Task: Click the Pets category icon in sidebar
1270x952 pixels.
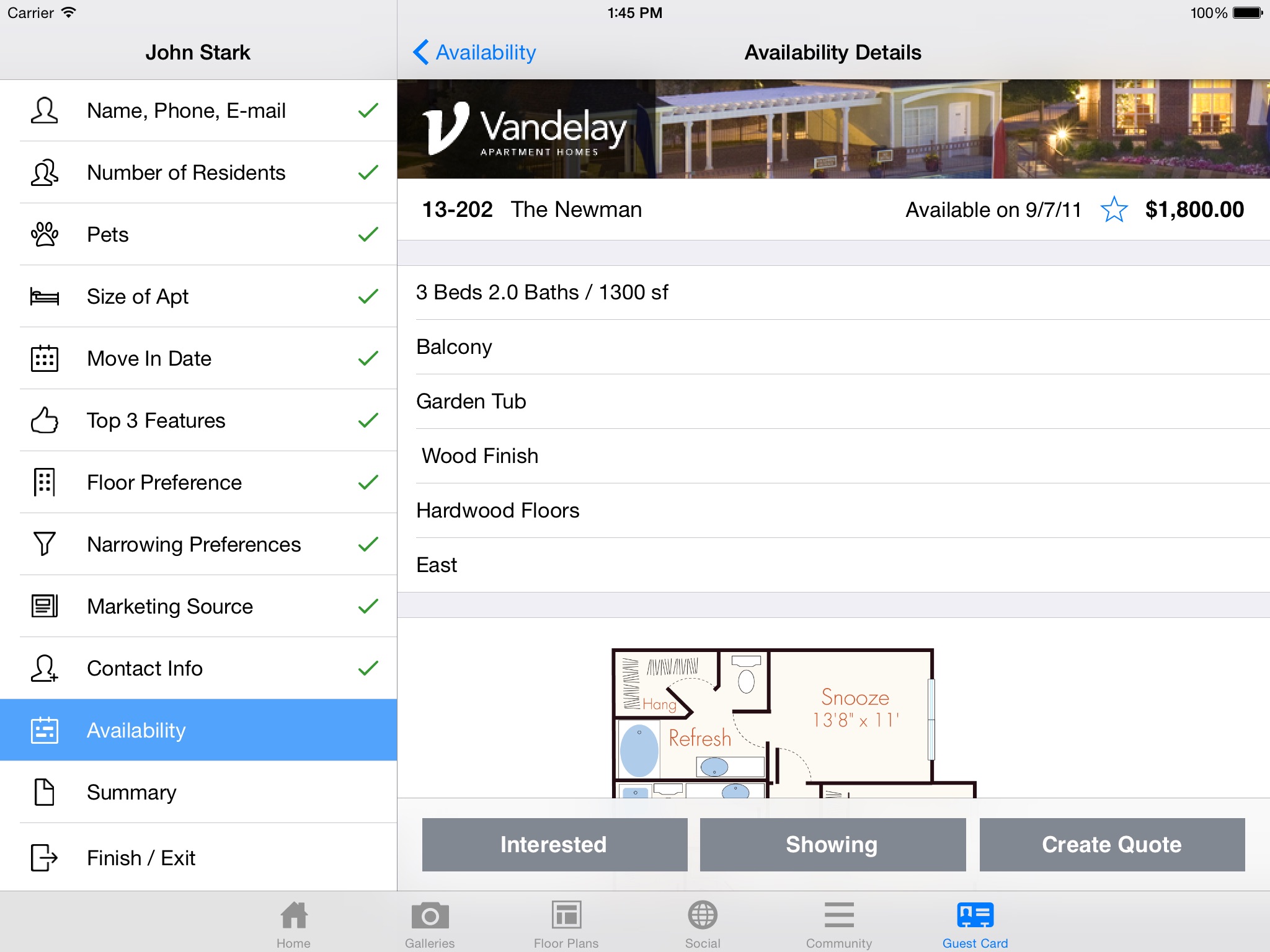Action: (x=45, y=235)
